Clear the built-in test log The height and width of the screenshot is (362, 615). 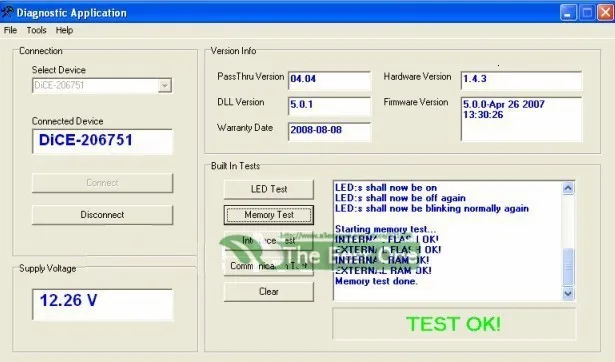pos(269,291)
